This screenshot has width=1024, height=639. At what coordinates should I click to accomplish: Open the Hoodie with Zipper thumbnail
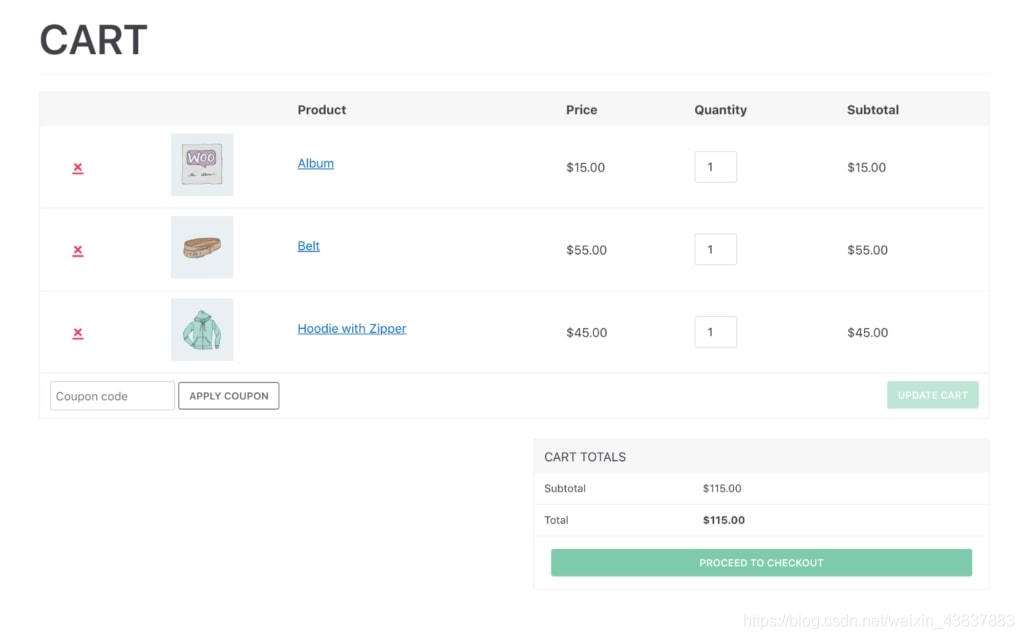pos(202,329)
